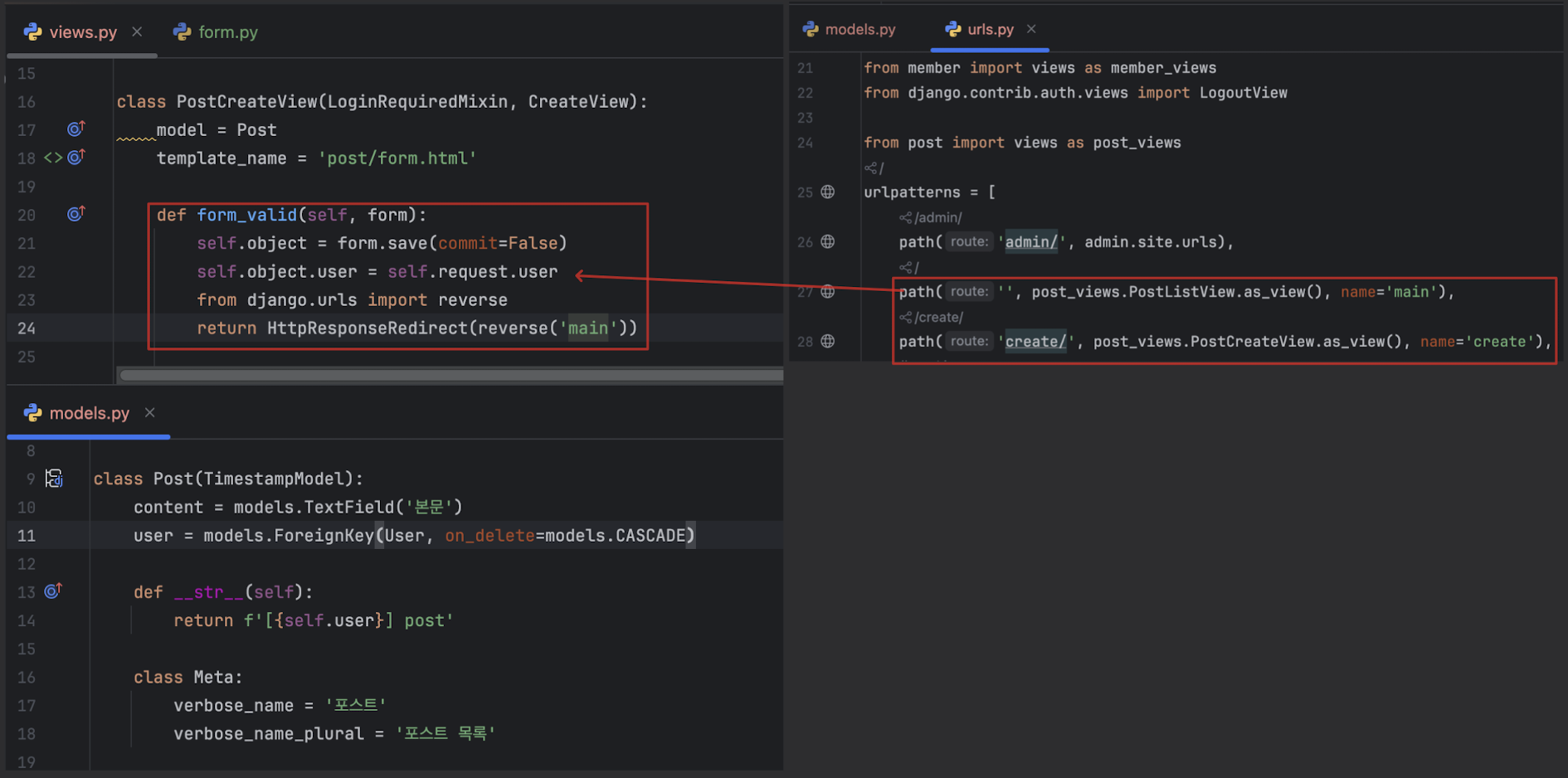Open the form.py tab
1568x778 pixels.
point(216,32)
